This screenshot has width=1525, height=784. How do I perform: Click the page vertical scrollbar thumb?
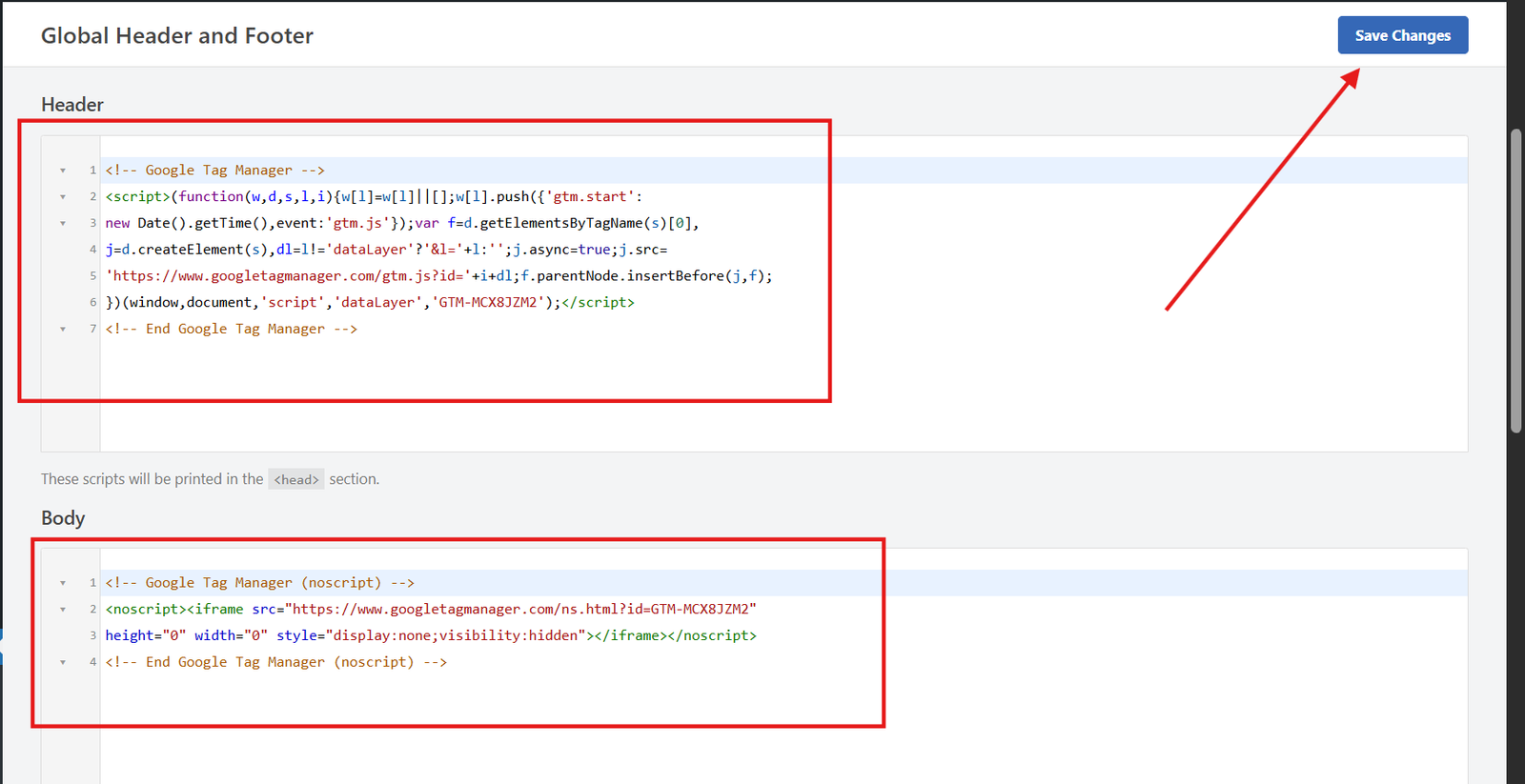(x=1515, y=281)
